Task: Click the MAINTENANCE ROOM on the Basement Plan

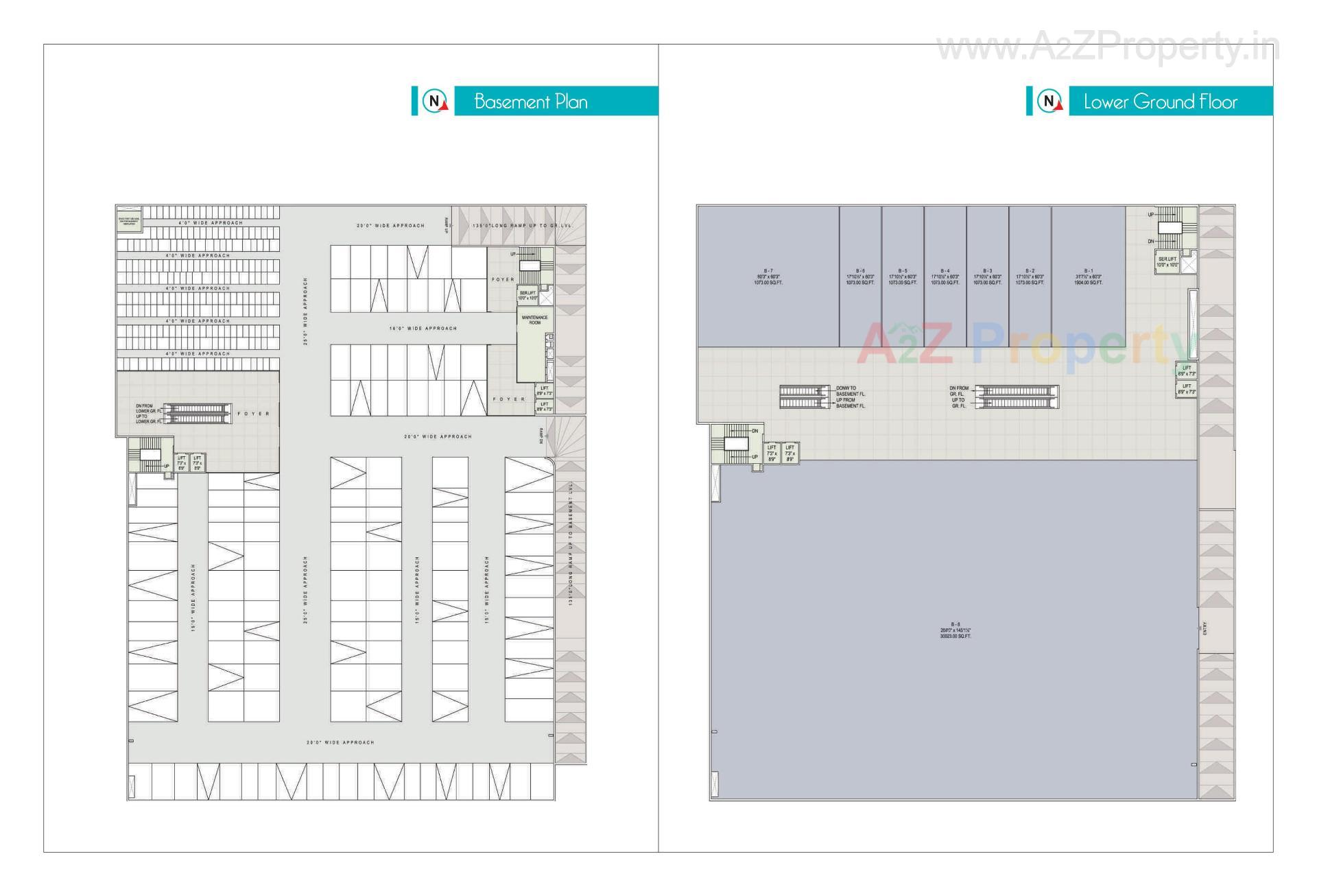Action: 535,319
